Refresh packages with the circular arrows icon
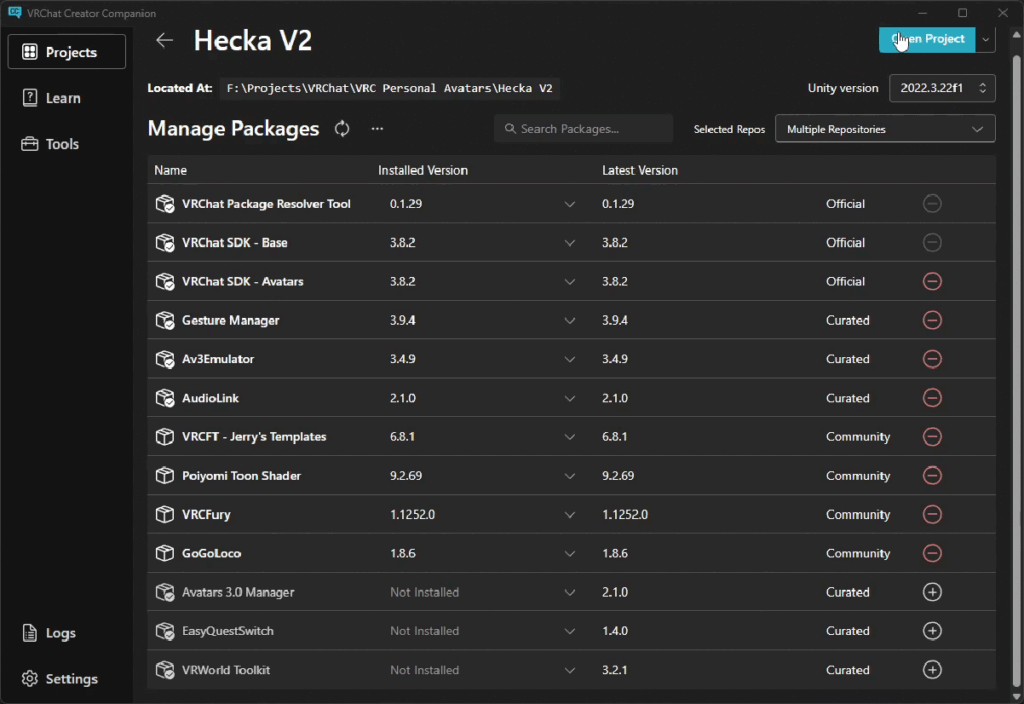 pyautogui.click(x=342, y=129)
